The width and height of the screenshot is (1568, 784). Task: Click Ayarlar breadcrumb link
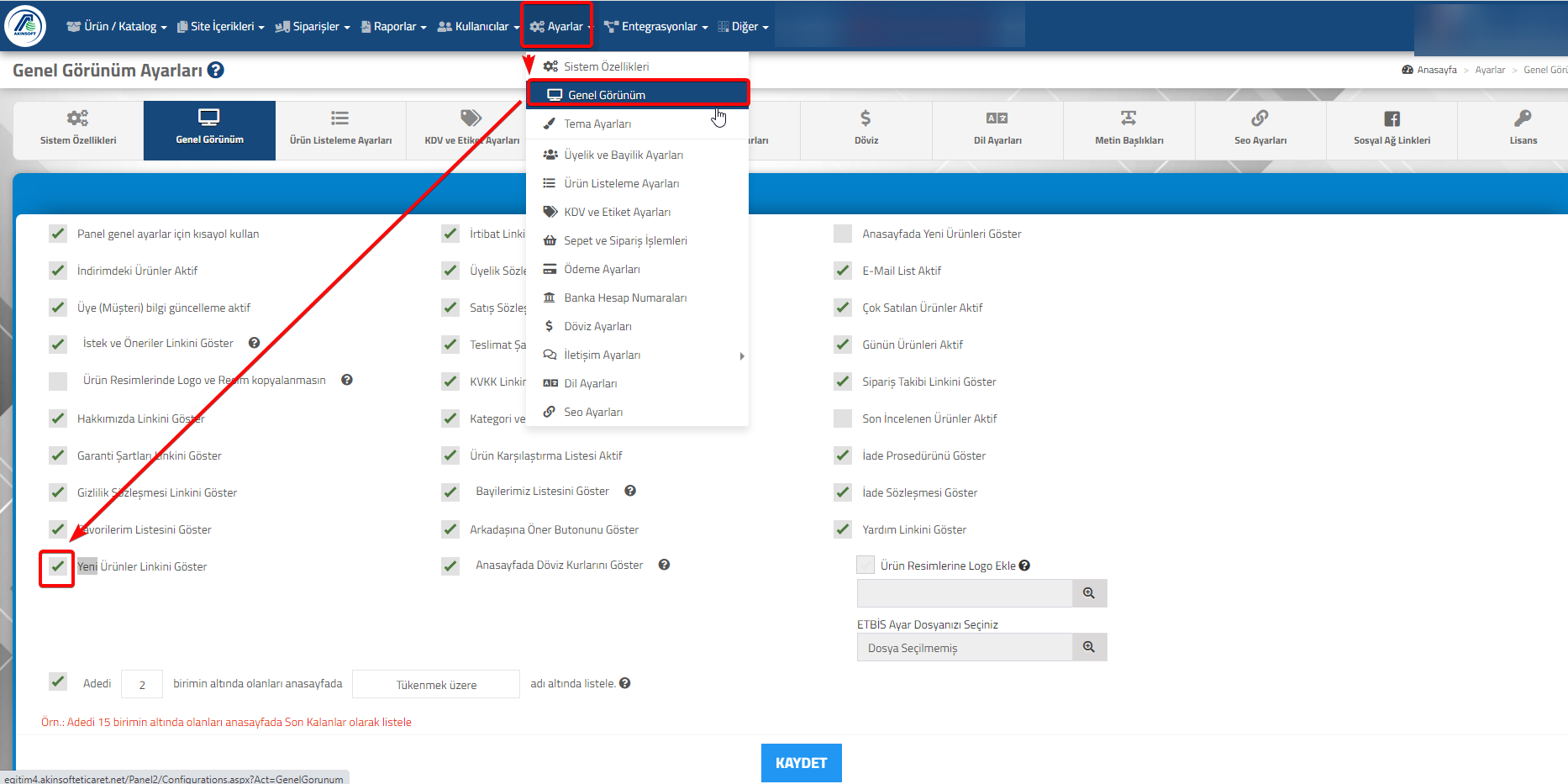[x=1490, y=70]
